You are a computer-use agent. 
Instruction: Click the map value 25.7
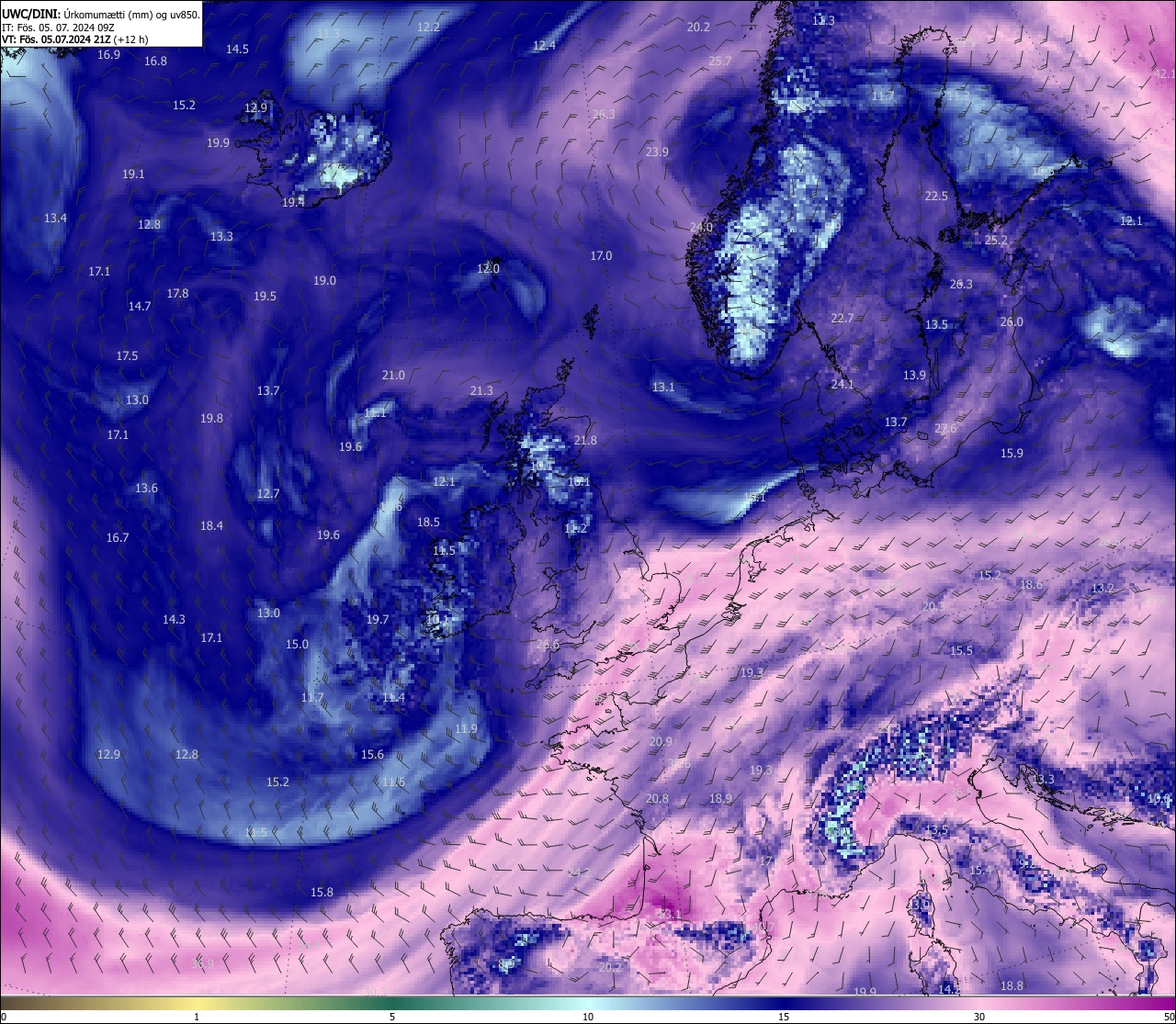point(720,62)
